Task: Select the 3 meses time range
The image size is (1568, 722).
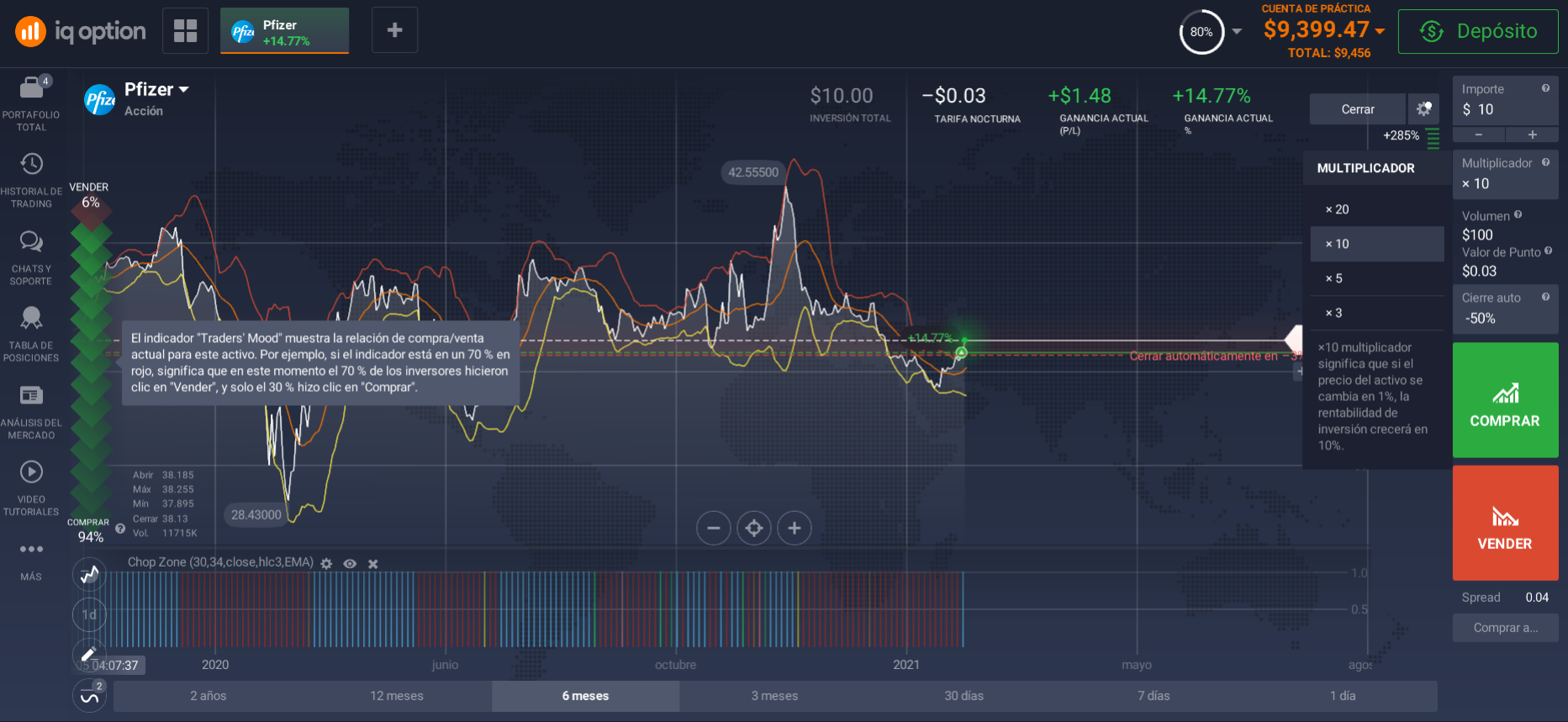Action: coord(774,696)
